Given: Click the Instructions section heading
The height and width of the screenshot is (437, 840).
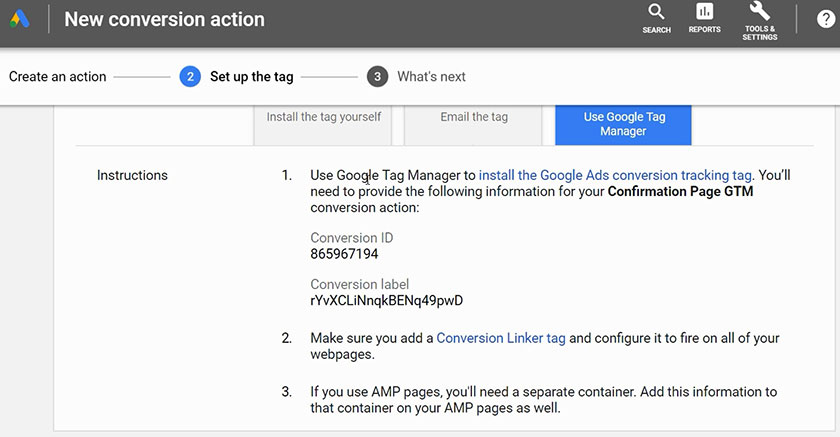Looking at the screenshot, I should (x=132, y=175).
